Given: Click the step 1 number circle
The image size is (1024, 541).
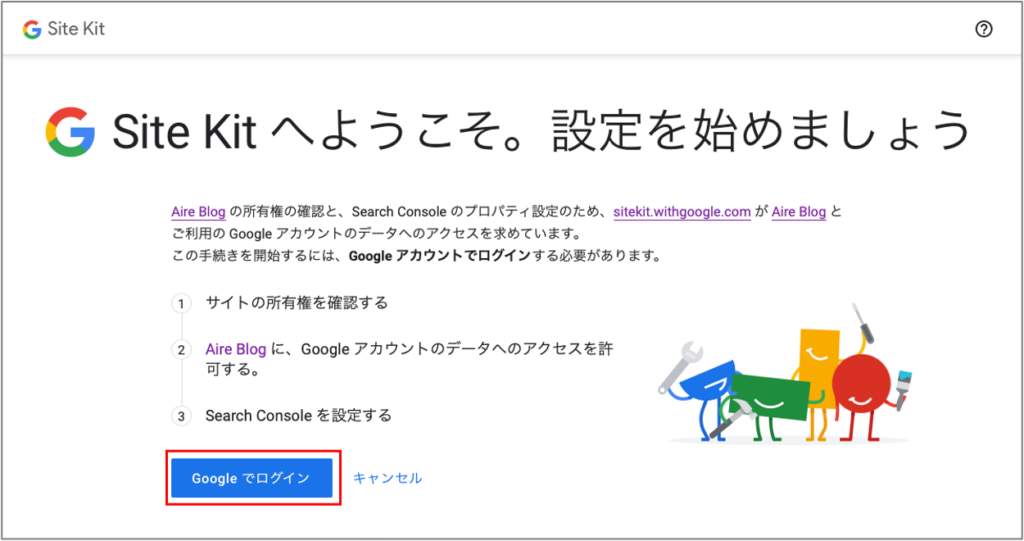Looking at the screenshot, I should [182, 303].
